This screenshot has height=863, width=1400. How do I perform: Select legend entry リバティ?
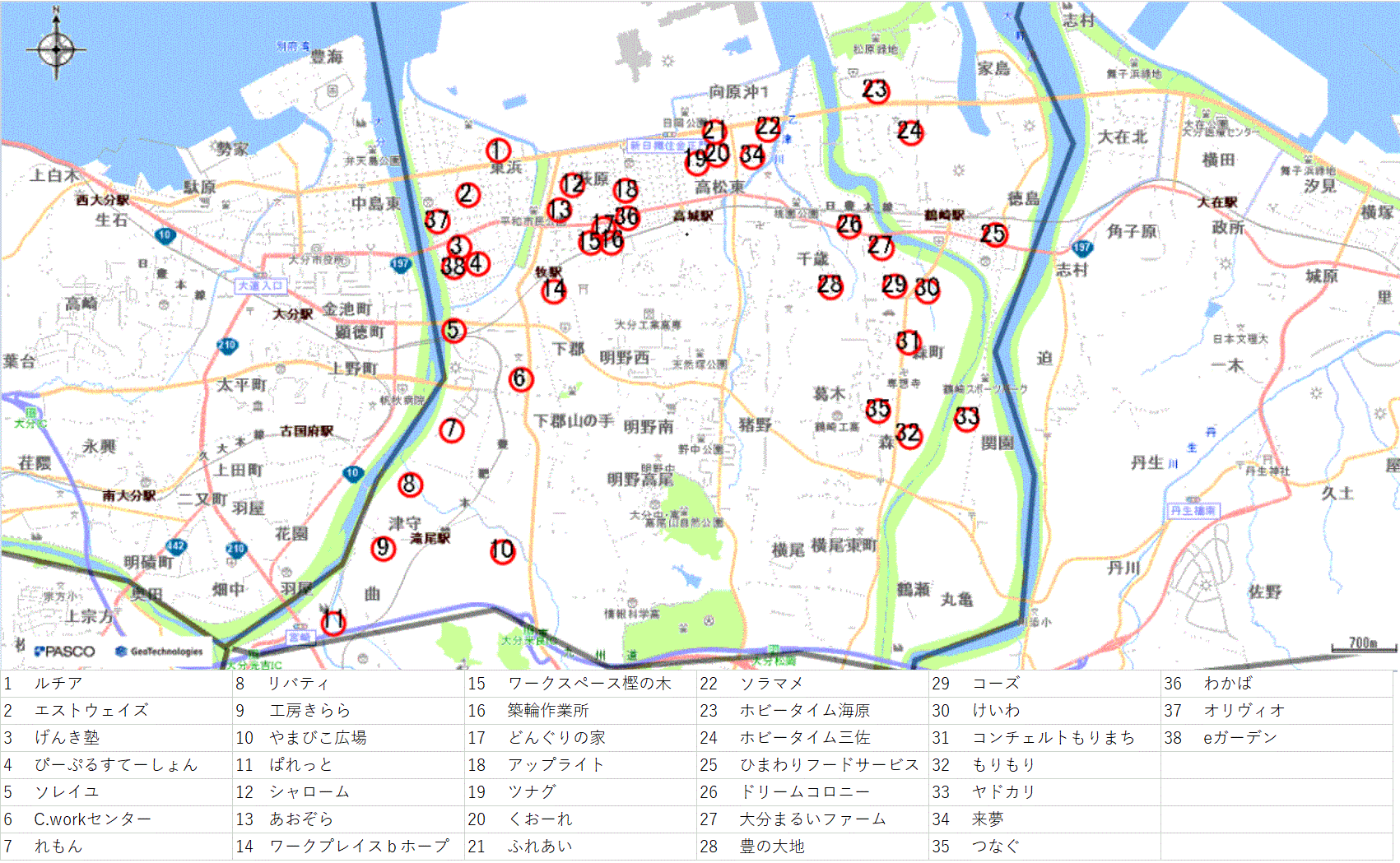coord(300,683)
